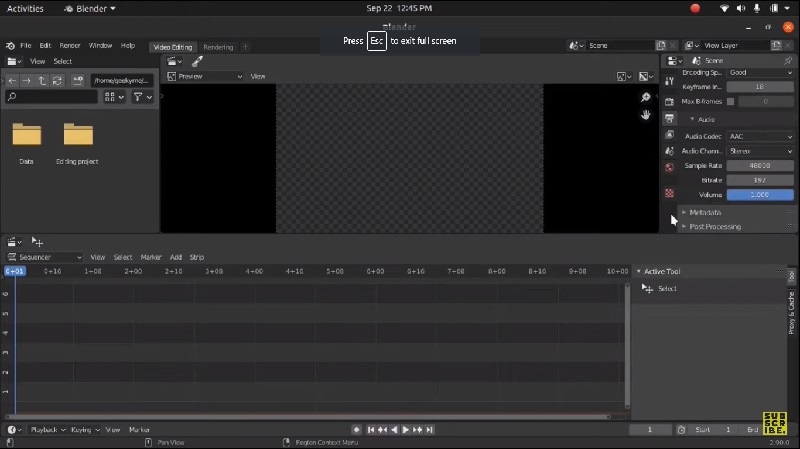
Task: Jump to next keyframe
Action: click(x=418, y=430)
